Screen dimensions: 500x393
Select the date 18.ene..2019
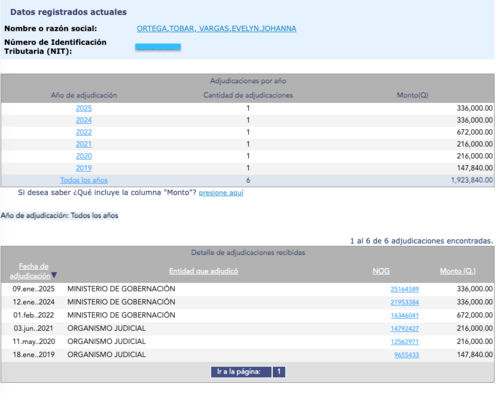34,355
